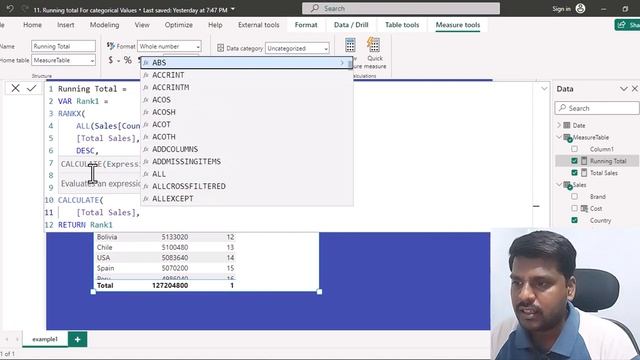Collapse the MeasureTable node
Viewport: 640px width, 360px height.
tap(559, 137)
